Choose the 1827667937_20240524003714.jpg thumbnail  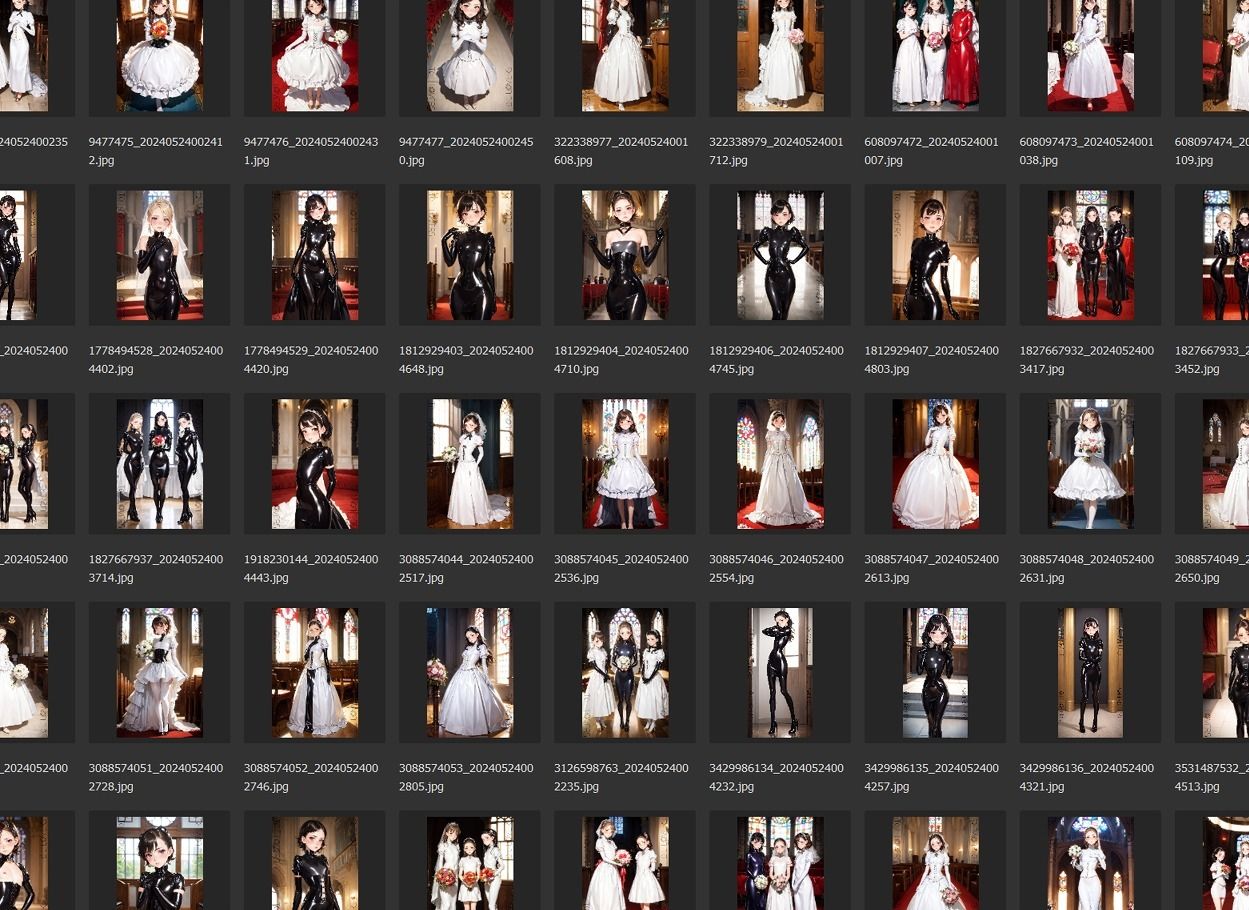point(159,464)
